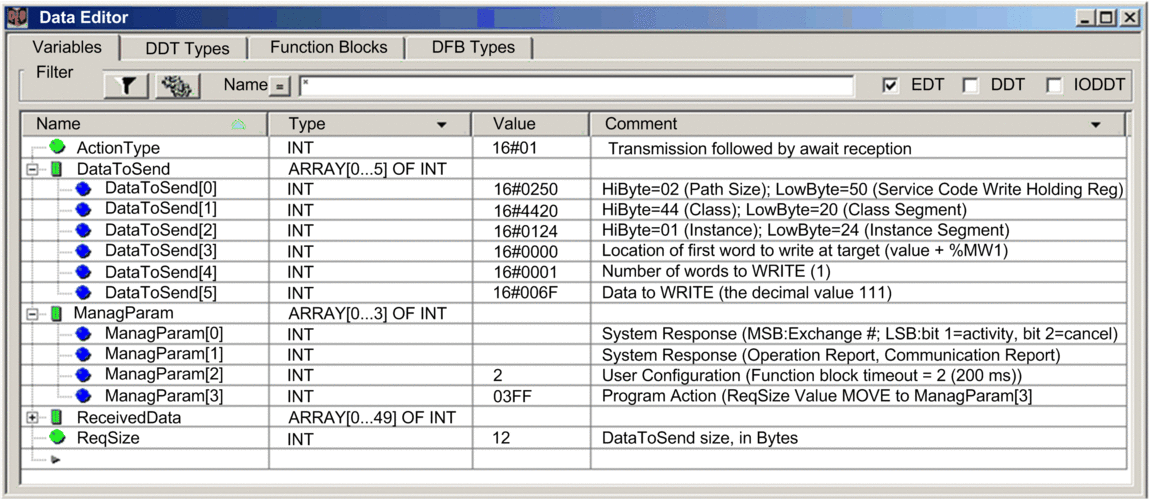Uncheck the EDT checkbox

coord(890,86)
